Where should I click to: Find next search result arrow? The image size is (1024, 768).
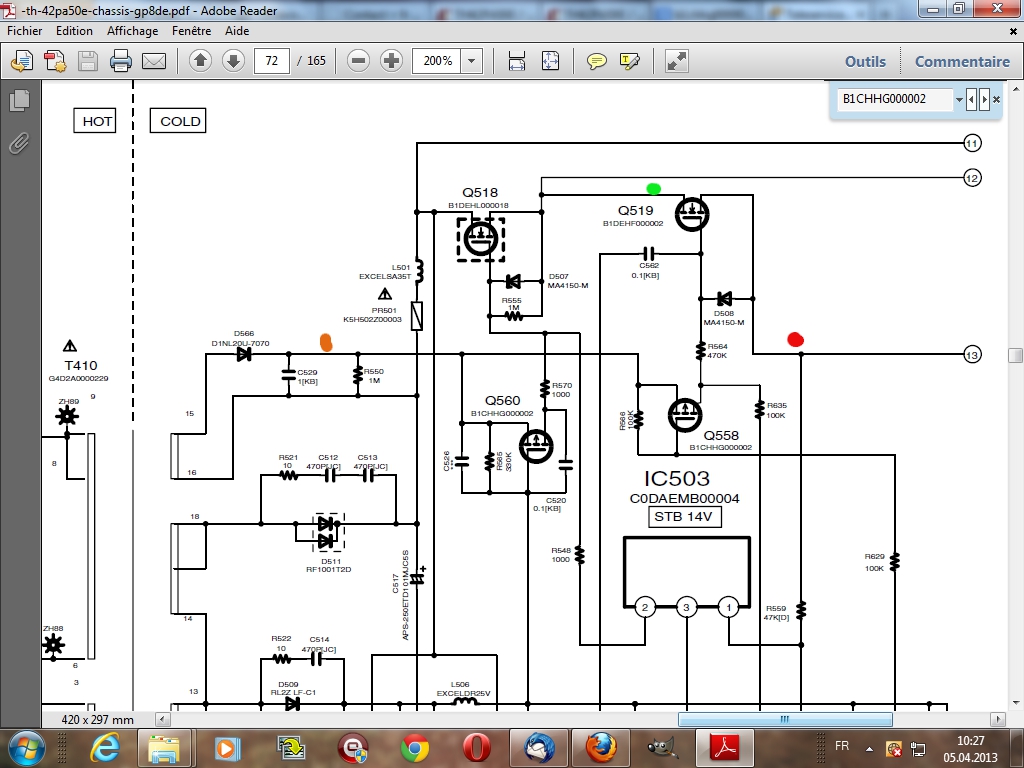tap(984, 99)
